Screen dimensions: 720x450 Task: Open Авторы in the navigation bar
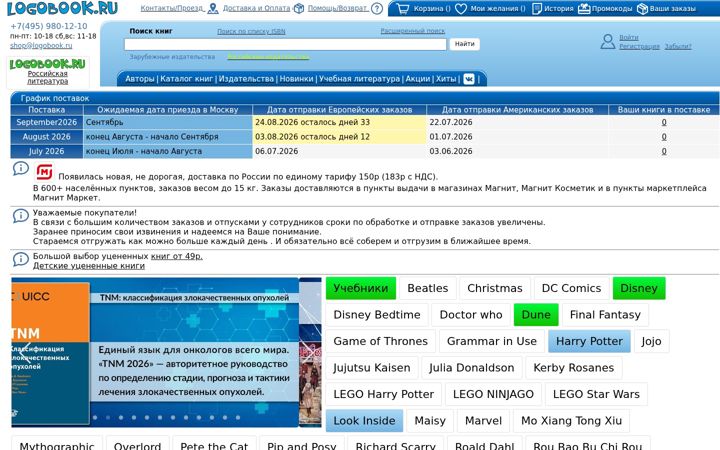tap(140, 79)
